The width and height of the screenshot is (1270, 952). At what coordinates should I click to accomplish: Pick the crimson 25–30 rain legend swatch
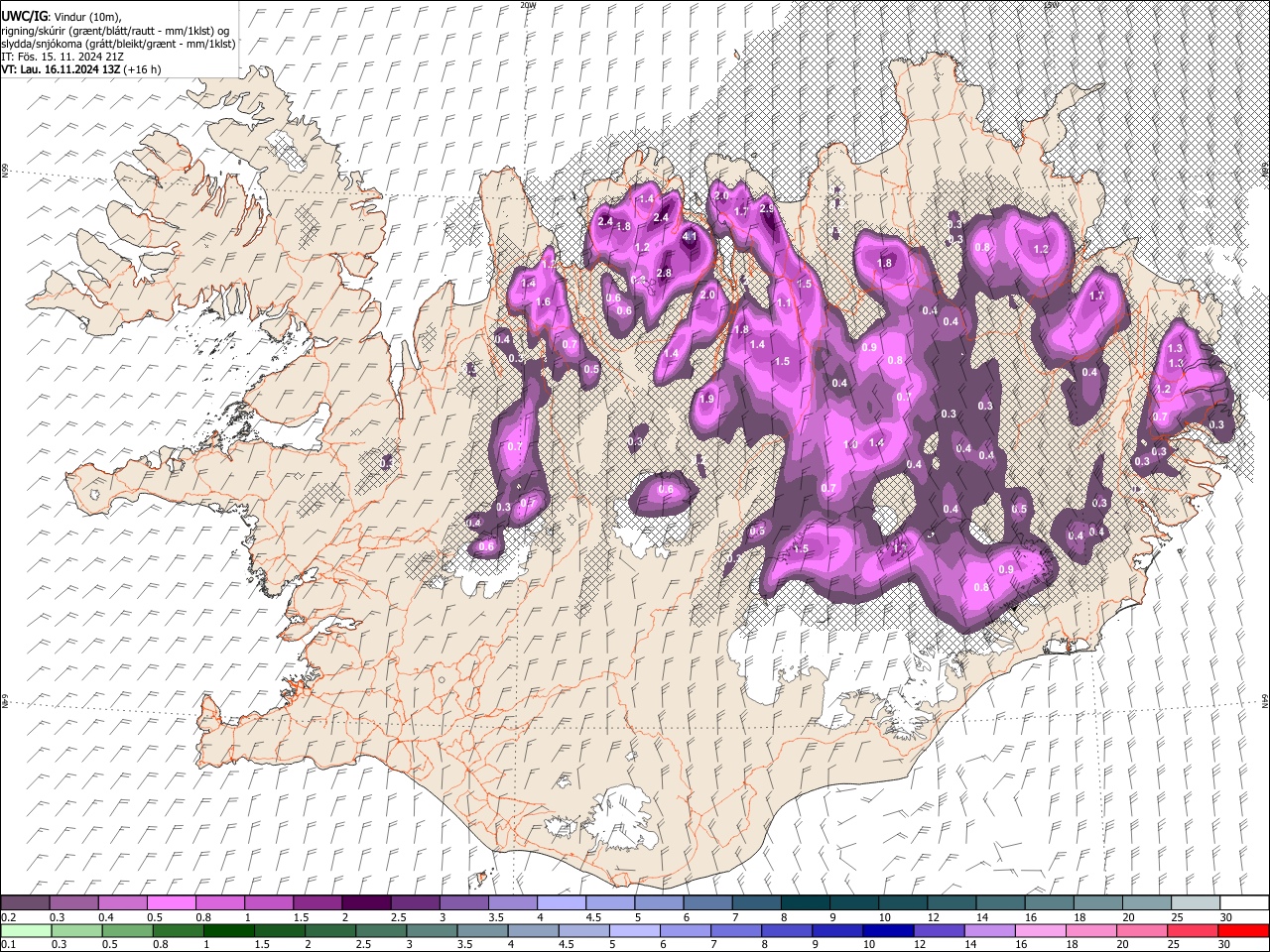coord(1193,930)
